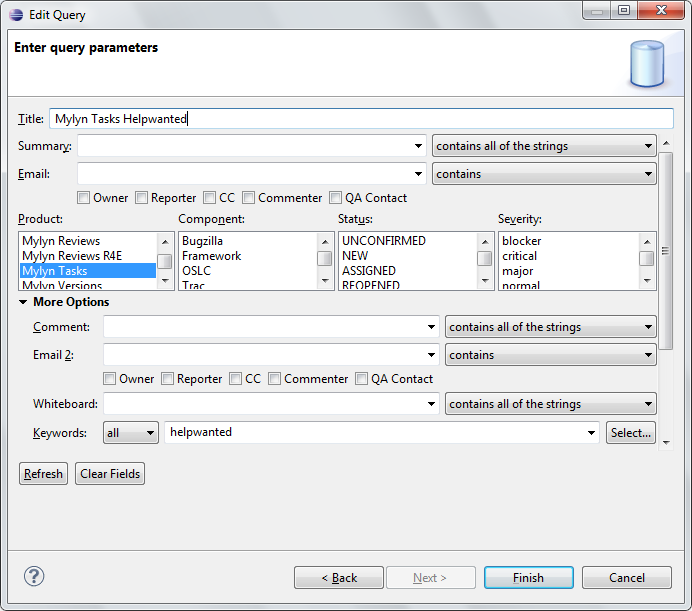
Task: Click the Clear Fields button
Action: click(110, 474)
